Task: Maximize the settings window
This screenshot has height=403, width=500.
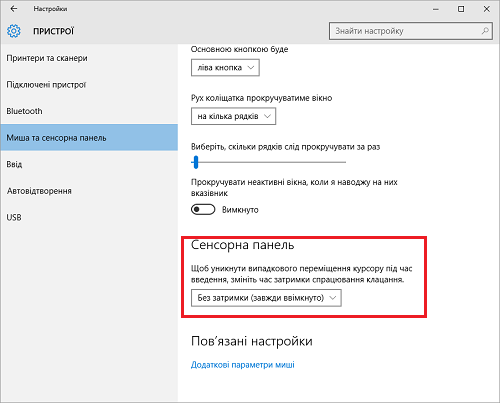Action: pos(461,9)
